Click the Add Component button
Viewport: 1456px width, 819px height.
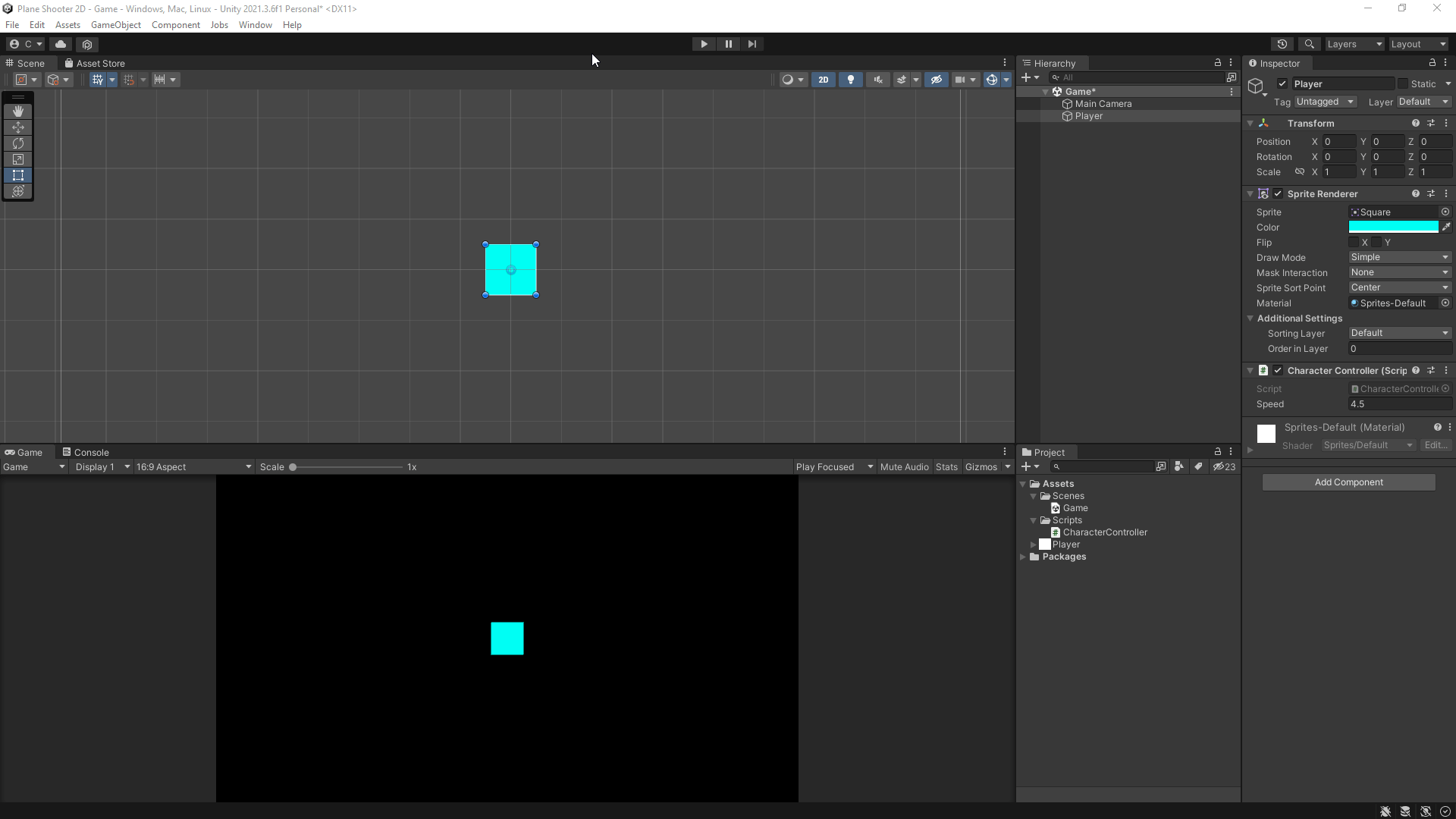pyautogui.click(x=1348, y=482)
